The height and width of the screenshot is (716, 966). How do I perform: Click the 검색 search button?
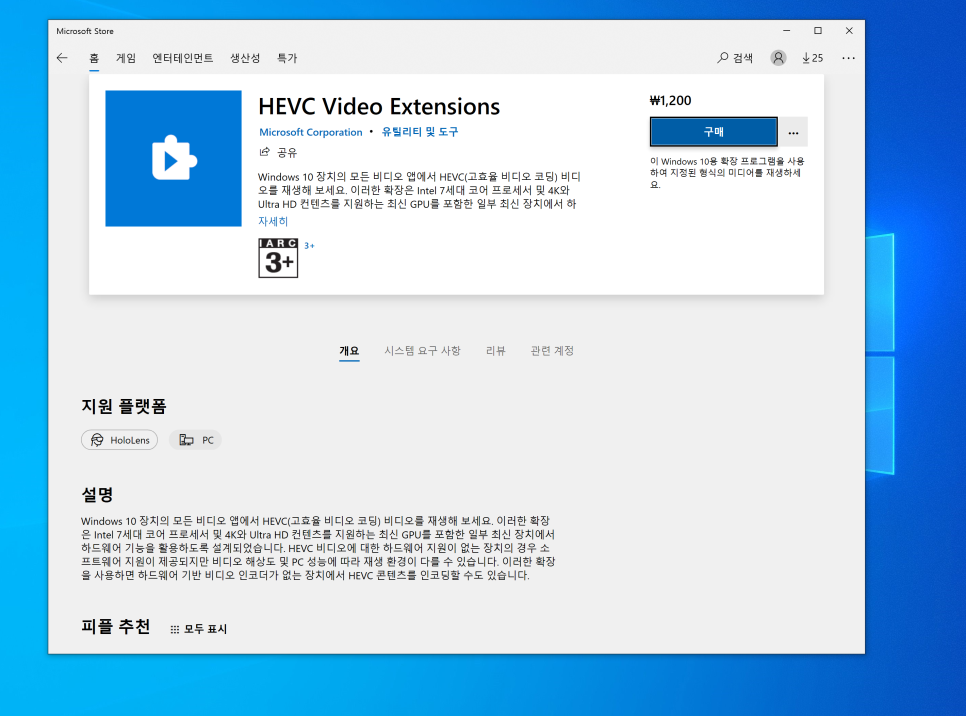(735, 58)
